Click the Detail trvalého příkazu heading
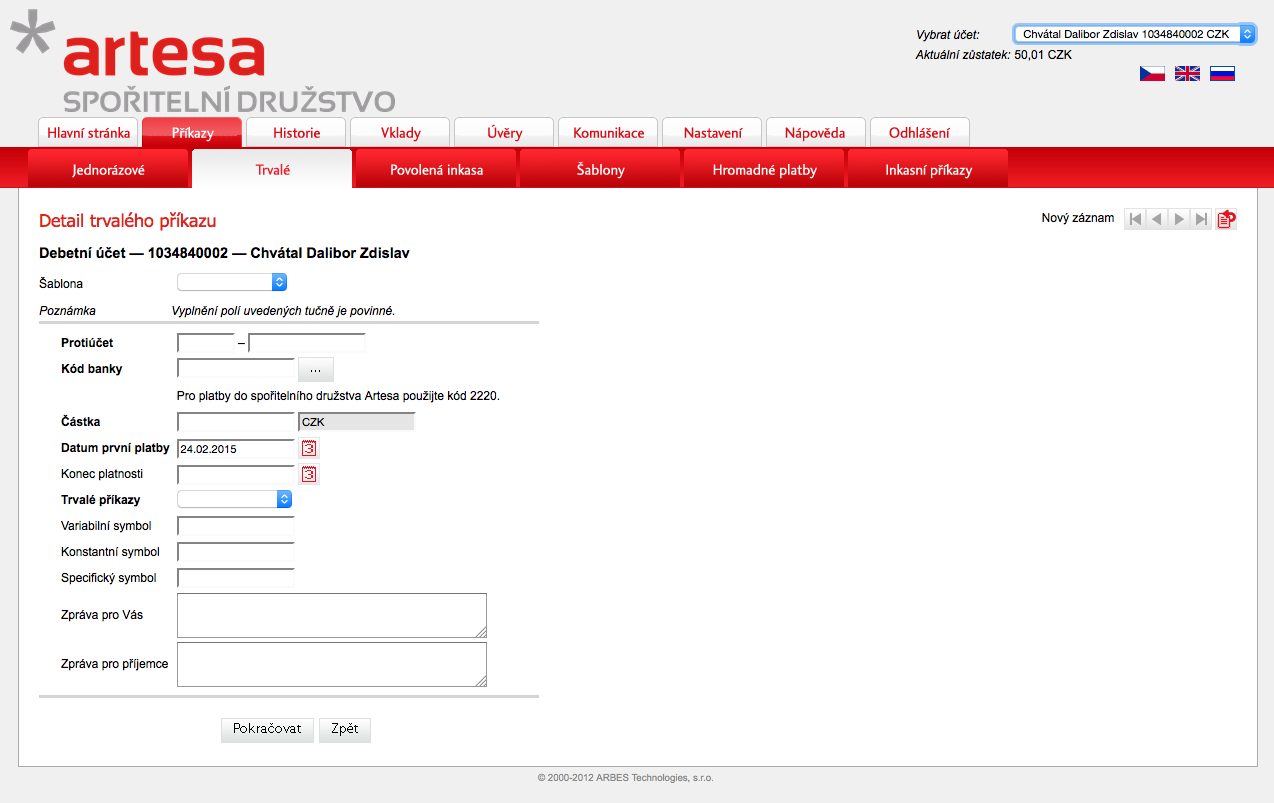1274x803 pixels. [127, 221]
